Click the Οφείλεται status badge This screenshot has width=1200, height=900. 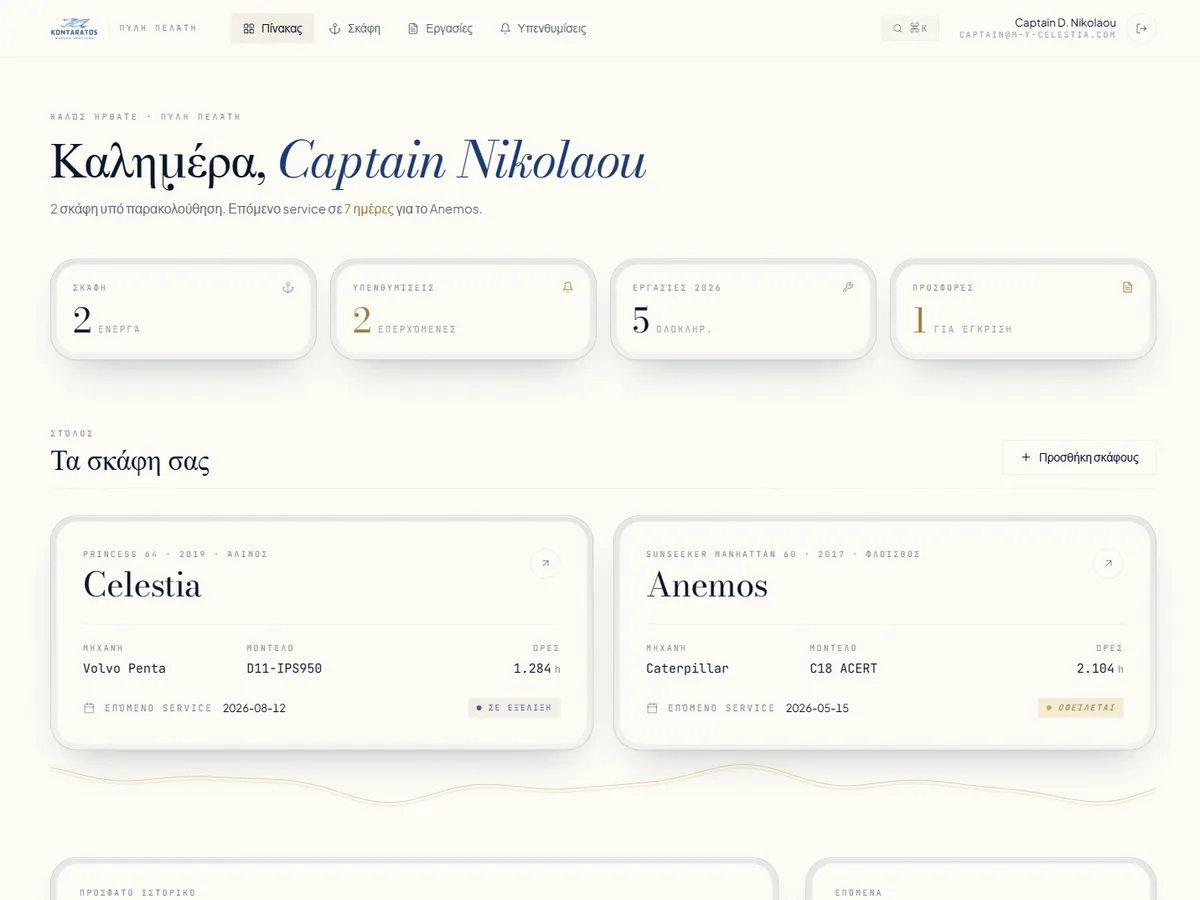(x=1081, y=707)
